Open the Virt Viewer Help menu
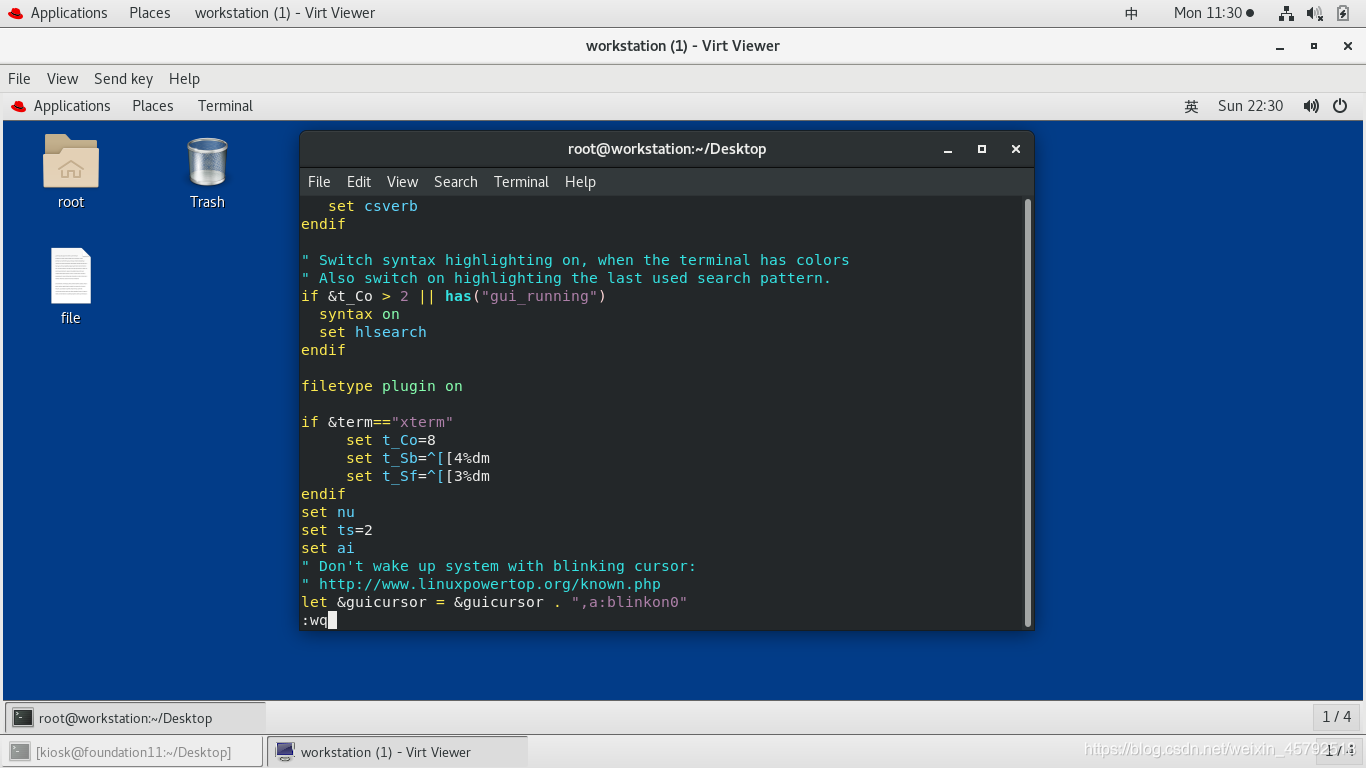Screen dimensions: 1366x768 (x=184, y=79)
